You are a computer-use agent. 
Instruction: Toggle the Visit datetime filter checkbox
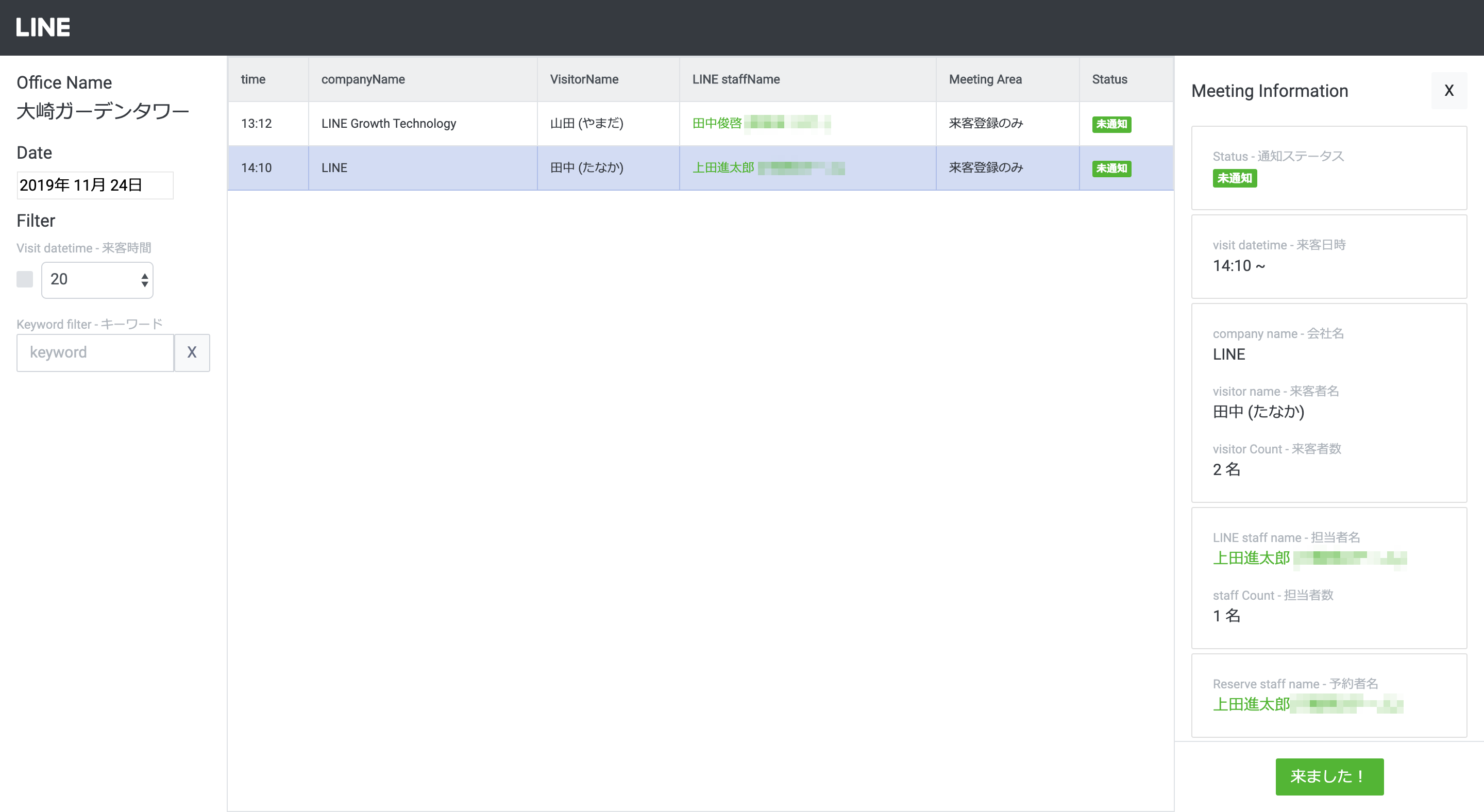click(x=25, y=279)
